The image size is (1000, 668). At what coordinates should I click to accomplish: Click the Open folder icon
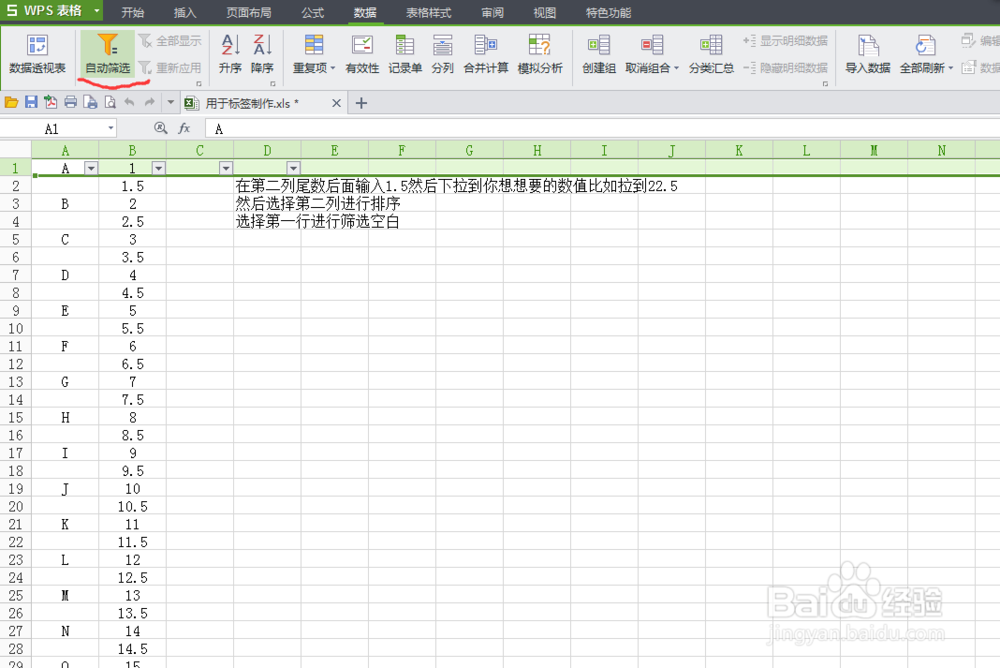point(11,102)
